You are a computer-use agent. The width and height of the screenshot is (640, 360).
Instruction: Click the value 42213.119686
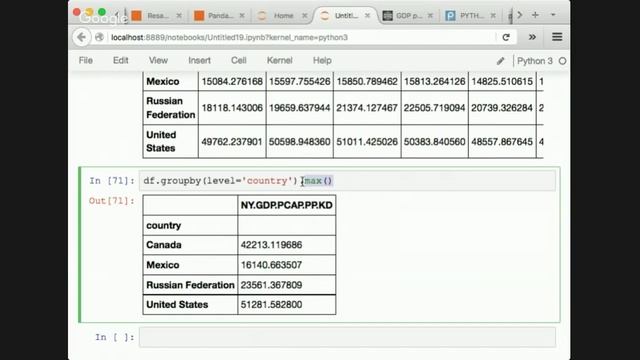pos(271,245)
